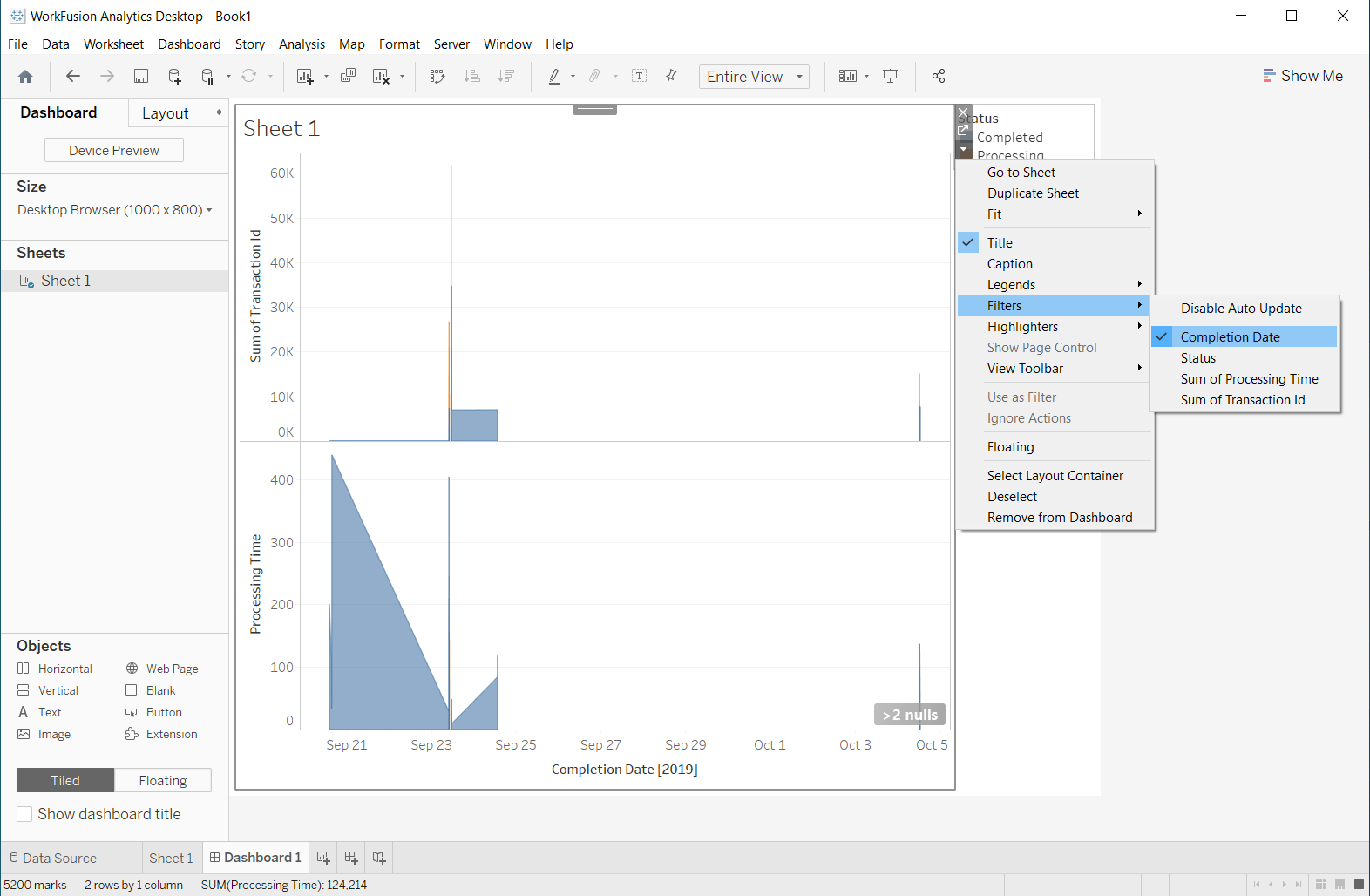Show sheet sorter from status bar
This screenshot has height=896, width=1370.
click(1321, 885)
